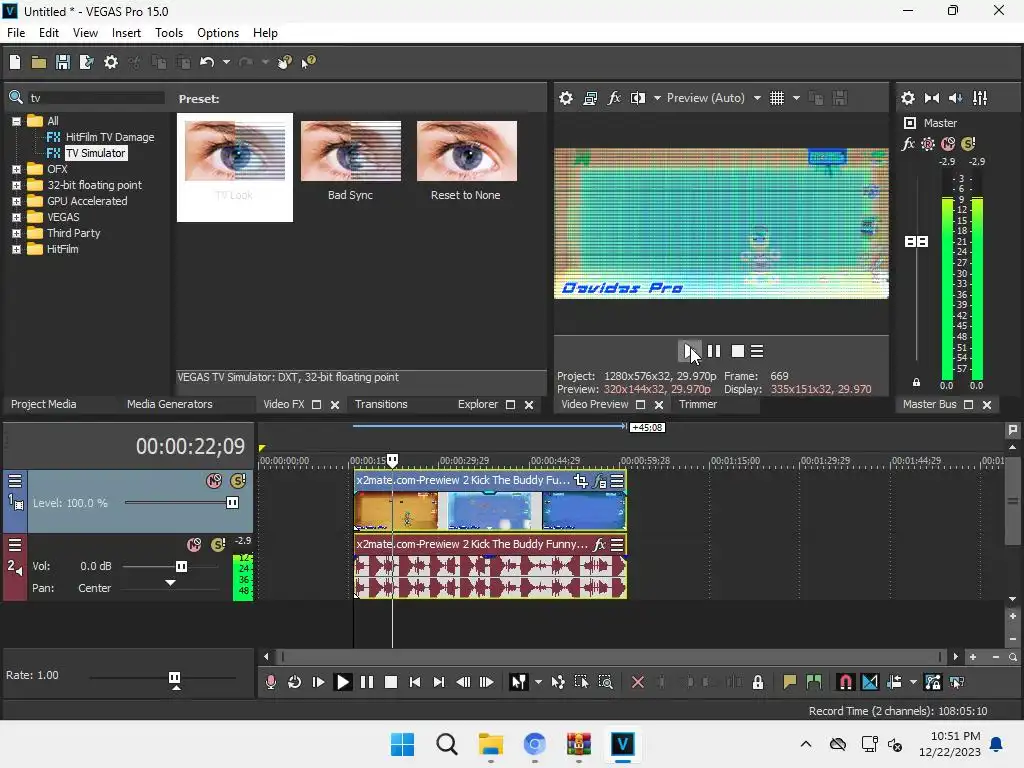The height and width of the screenshot is (768, 1024).
Task: Show overlays grid in preview
Action: point(776,98)
